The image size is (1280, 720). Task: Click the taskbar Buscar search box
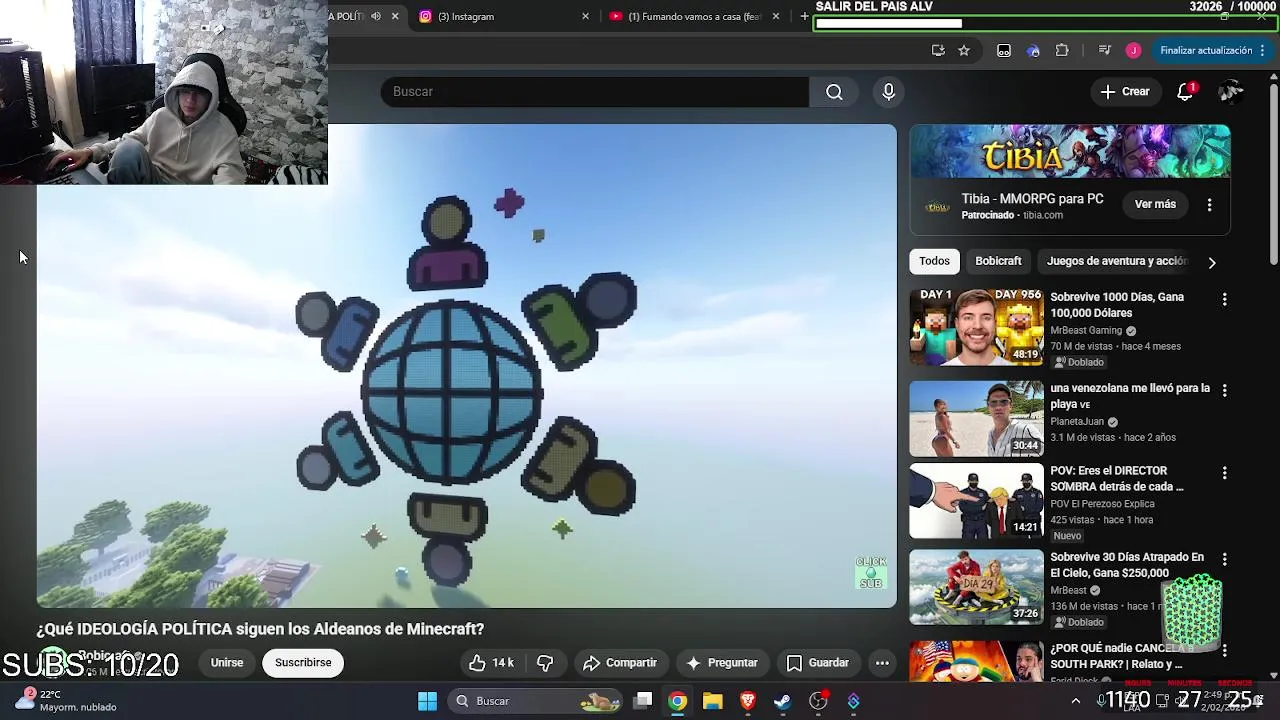[537, 701]
